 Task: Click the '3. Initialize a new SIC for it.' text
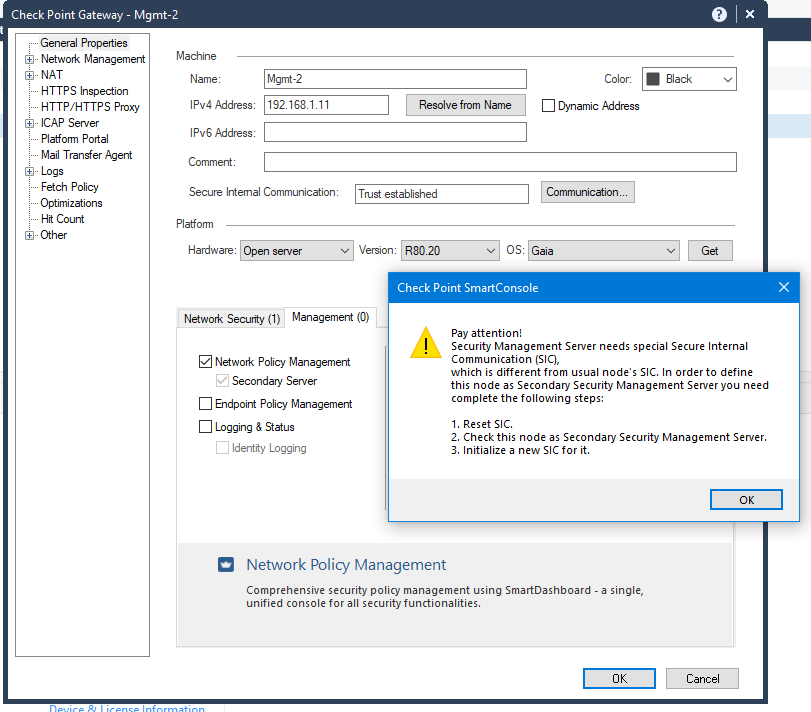(520, 450)
